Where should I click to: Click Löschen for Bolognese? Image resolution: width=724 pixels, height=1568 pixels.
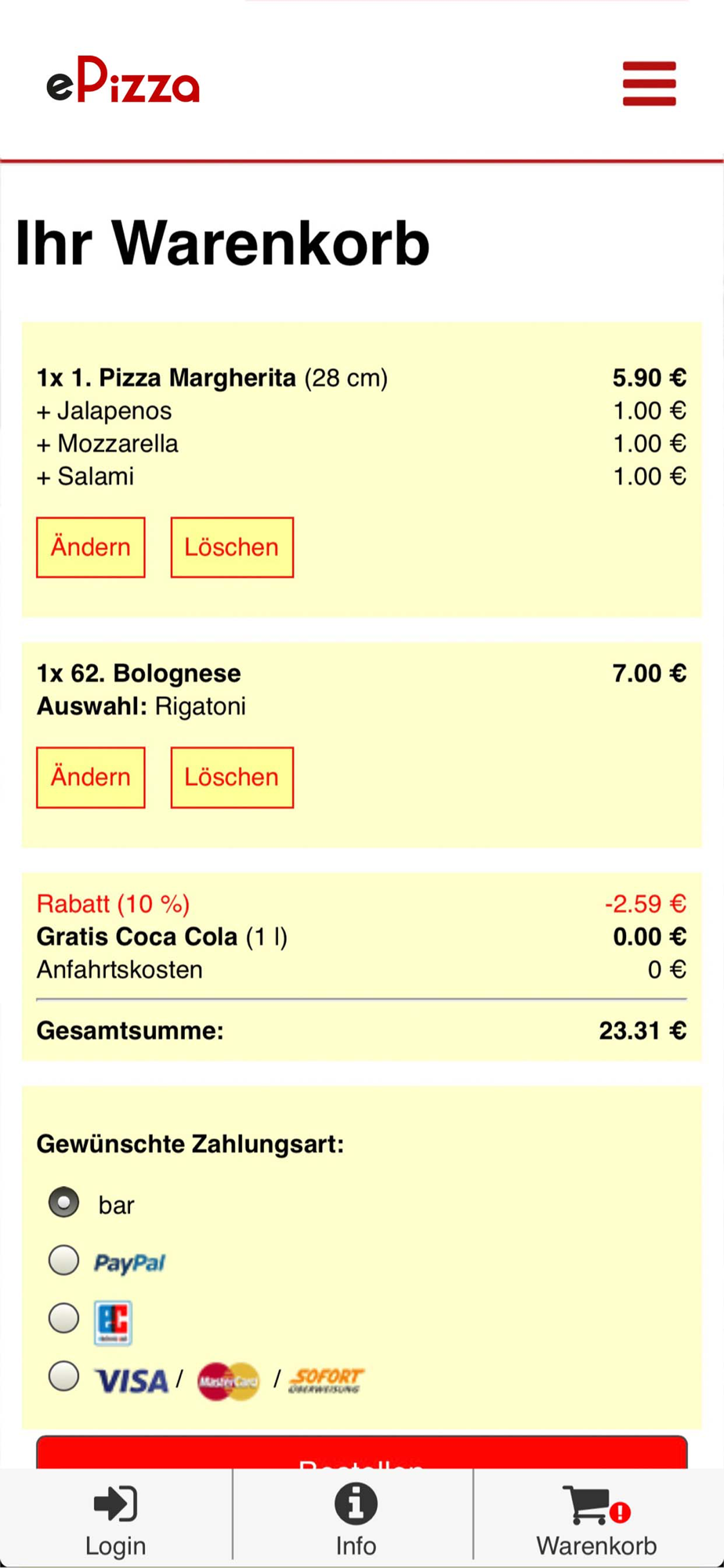(x=232, y=777)
